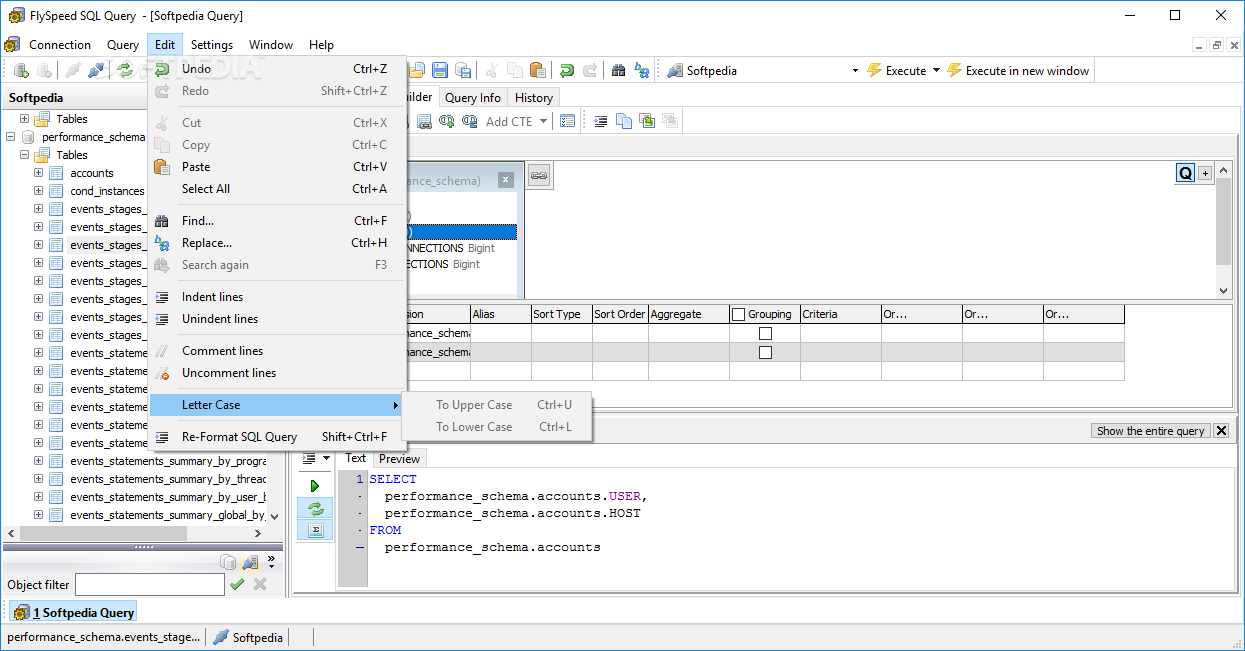Toggle the Grouping header checkbox

tap(738, 314)
